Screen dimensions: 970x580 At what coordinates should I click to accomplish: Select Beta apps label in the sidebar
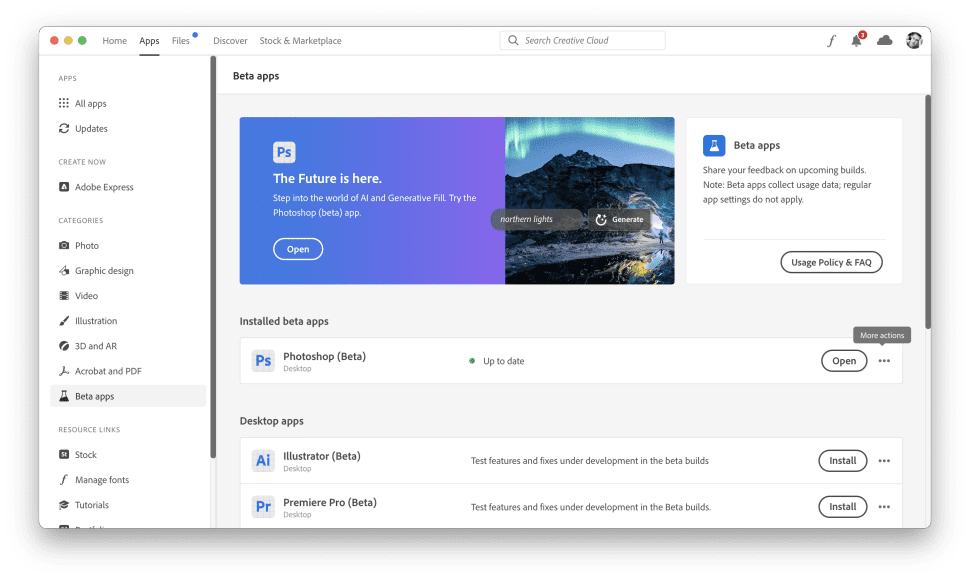95,396
